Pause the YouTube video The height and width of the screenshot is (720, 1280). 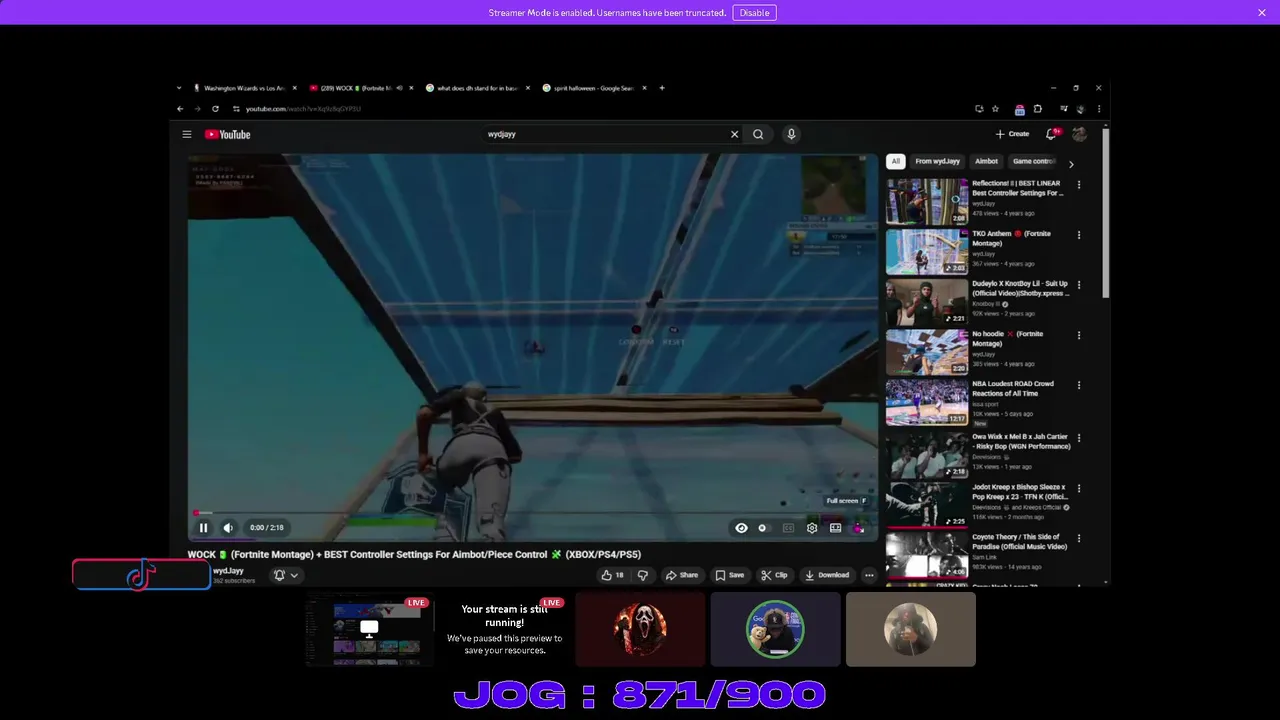click(x=203, y=528)
